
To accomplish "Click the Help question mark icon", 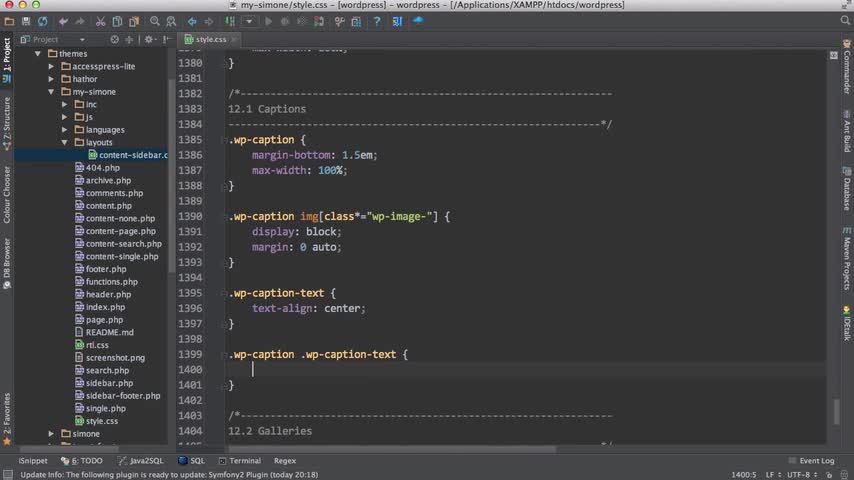I will tap(377, 21).
